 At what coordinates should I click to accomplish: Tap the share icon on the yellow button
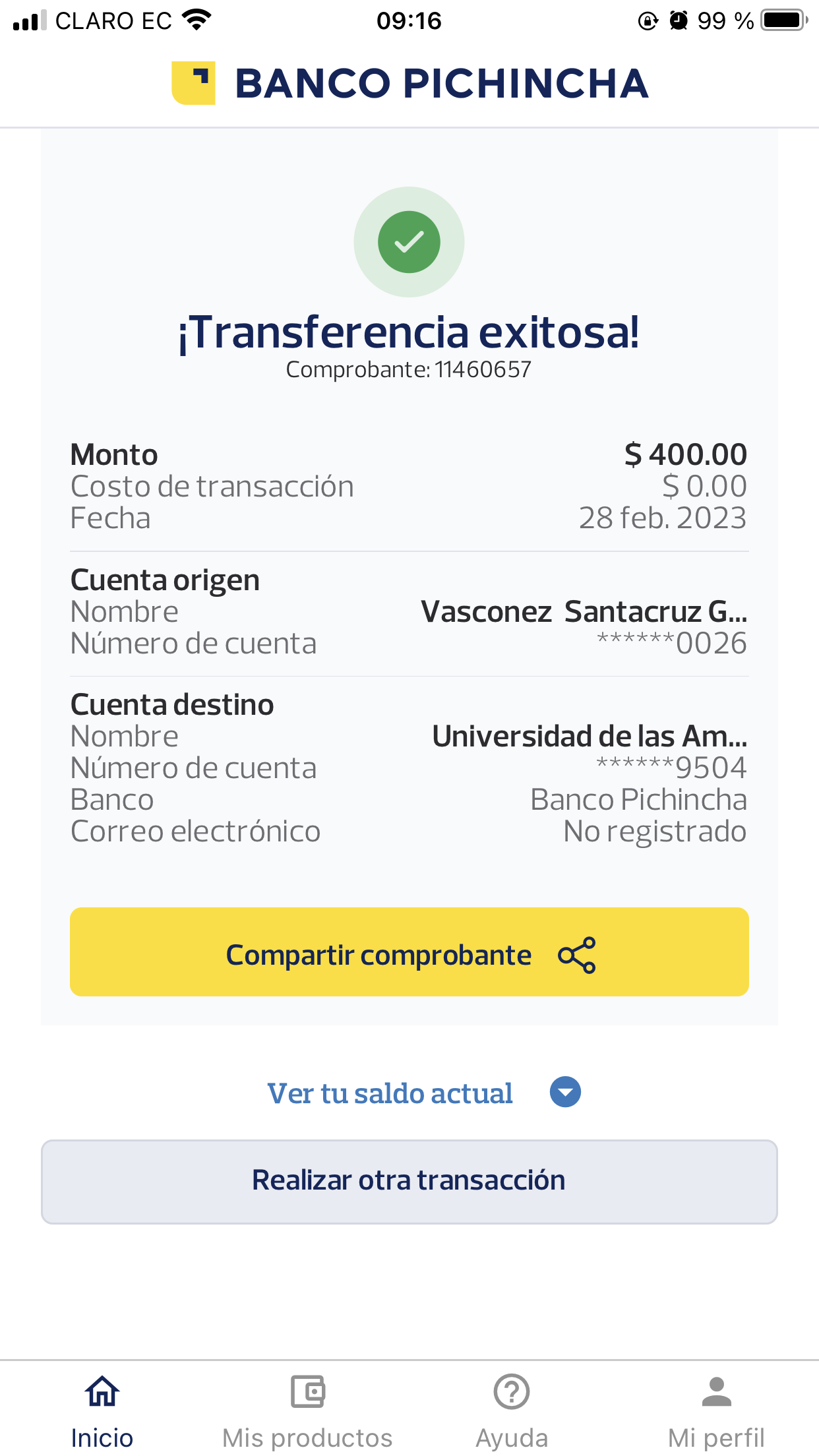coord(576,955)
